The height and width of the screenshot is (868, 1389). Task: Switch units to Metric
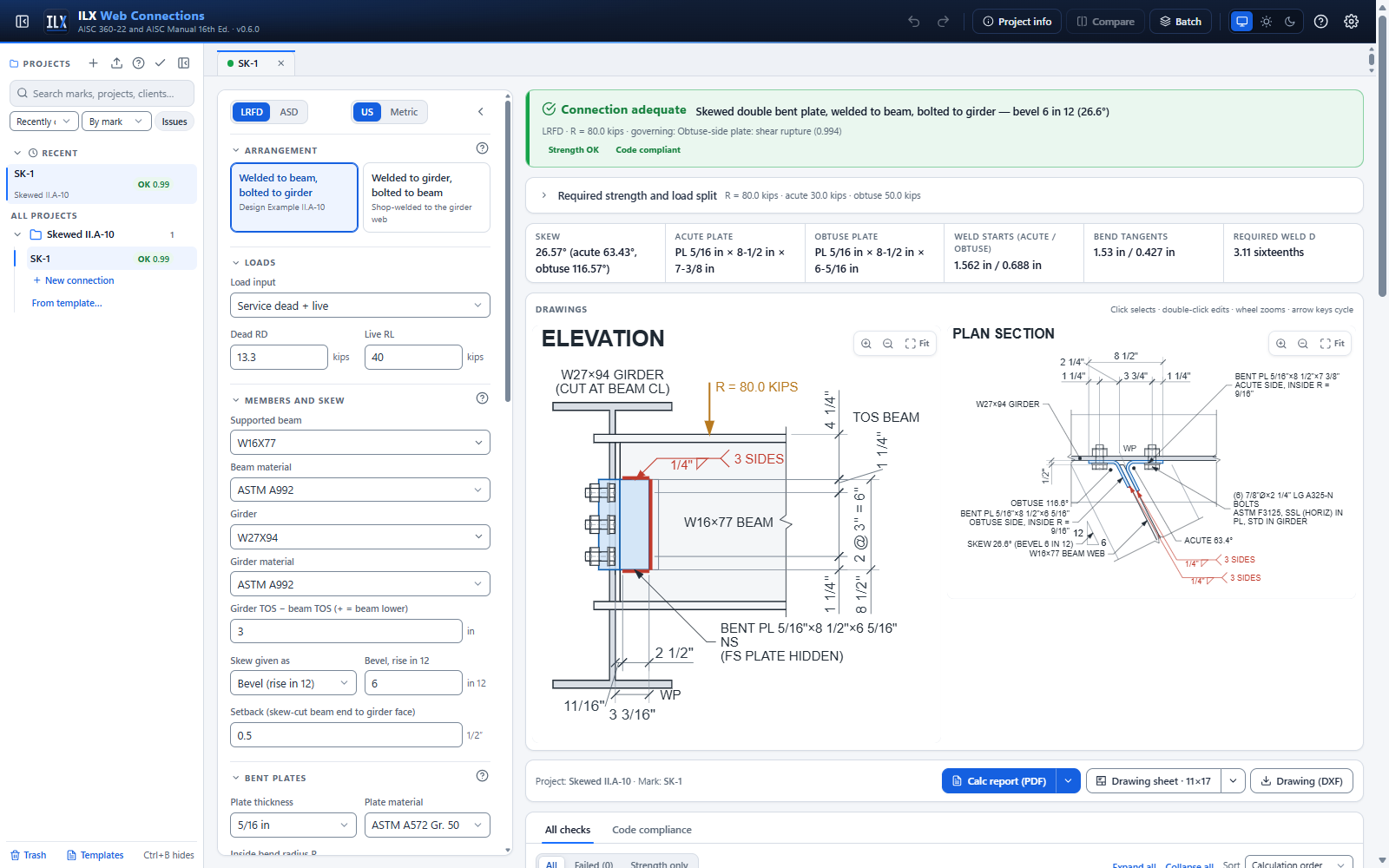click(404, 112)
